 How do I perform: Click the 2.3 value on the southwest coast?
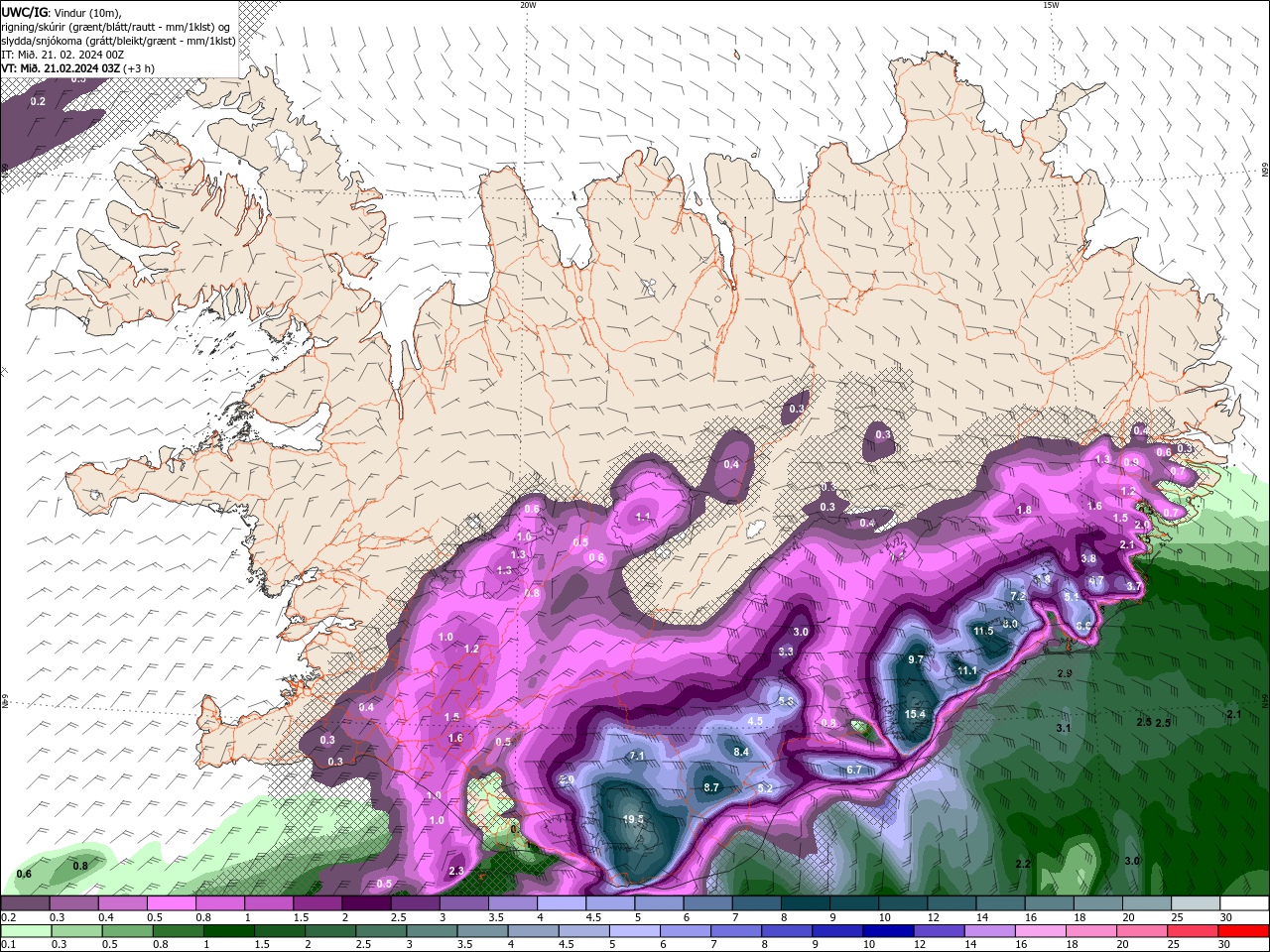coord(456,871)
